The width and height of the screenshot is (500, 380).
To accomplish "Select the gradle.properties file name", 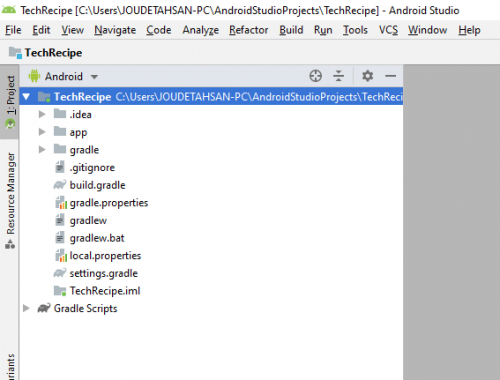I will (109, 203).
